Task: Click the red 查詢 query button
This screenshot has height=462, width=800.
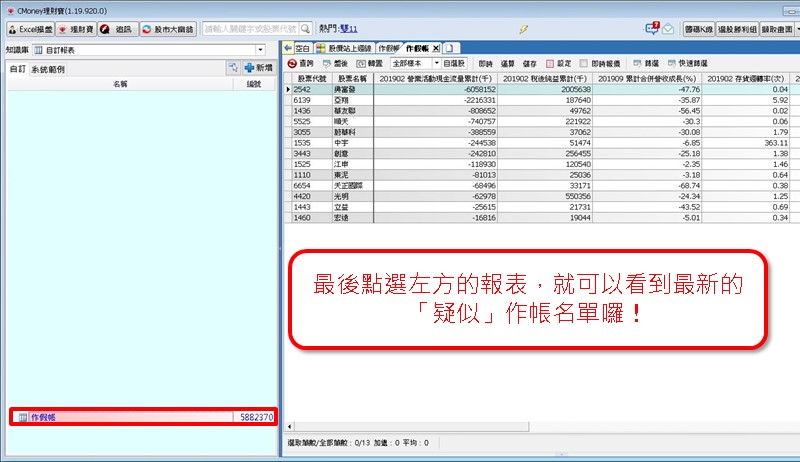Action: [x=301, y=63]
